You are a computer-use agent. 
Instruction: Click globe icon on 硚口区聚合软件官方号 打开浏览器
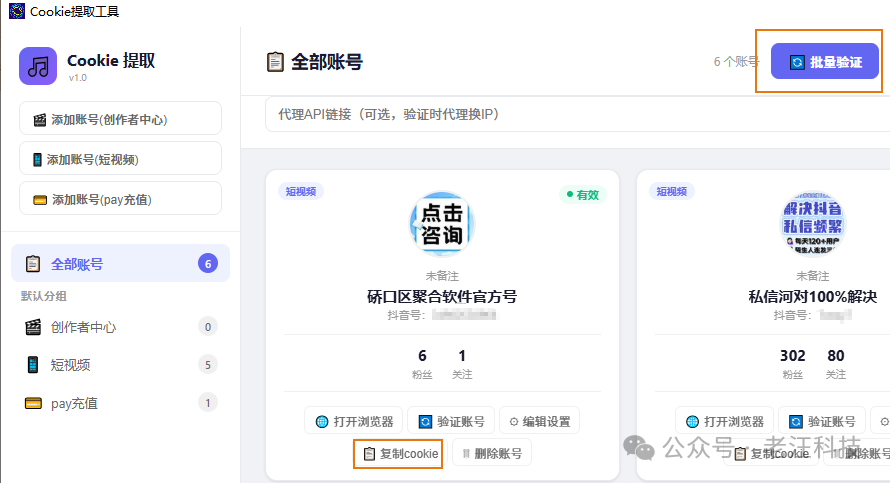(x=322, y=422)
